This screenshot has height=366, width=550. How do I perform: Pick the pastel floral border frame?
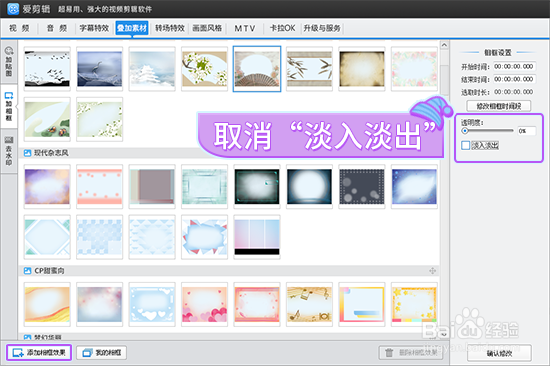[x=414, y=69]
